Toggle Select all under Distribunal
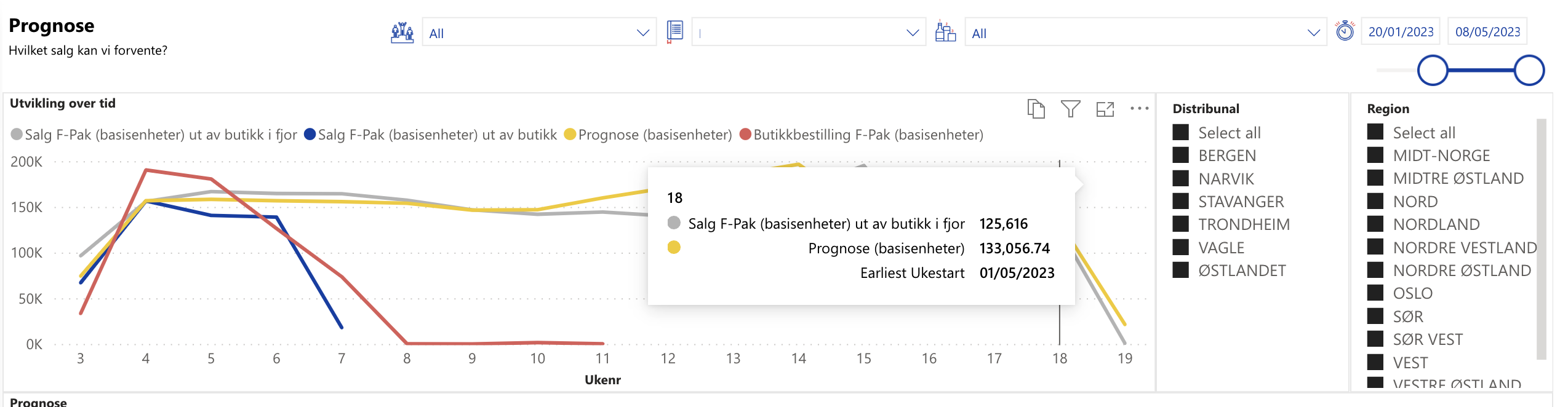Viewport: 1568px width, 407px height. pos(1180,133)
